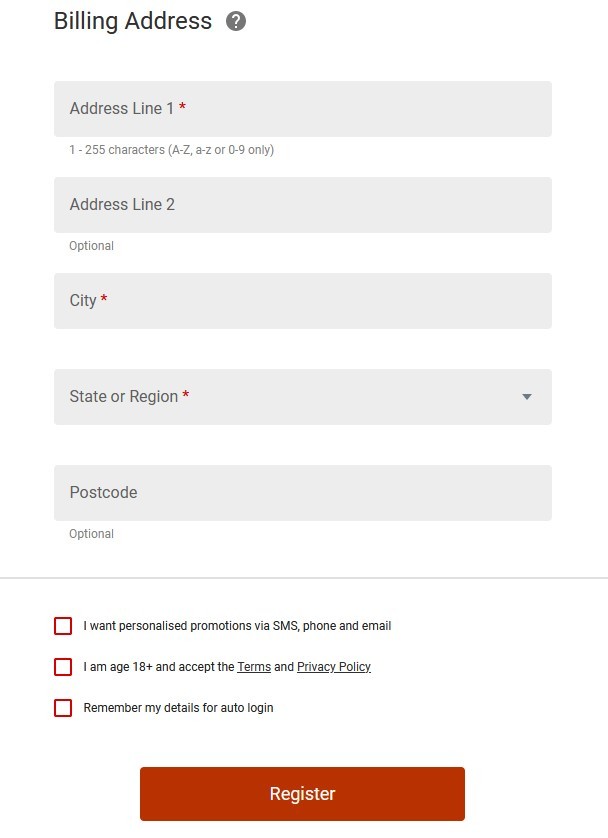Click the Billing Address heading
Image resolution: width=608 pixels, height=838 pixels.
[132, 21]
